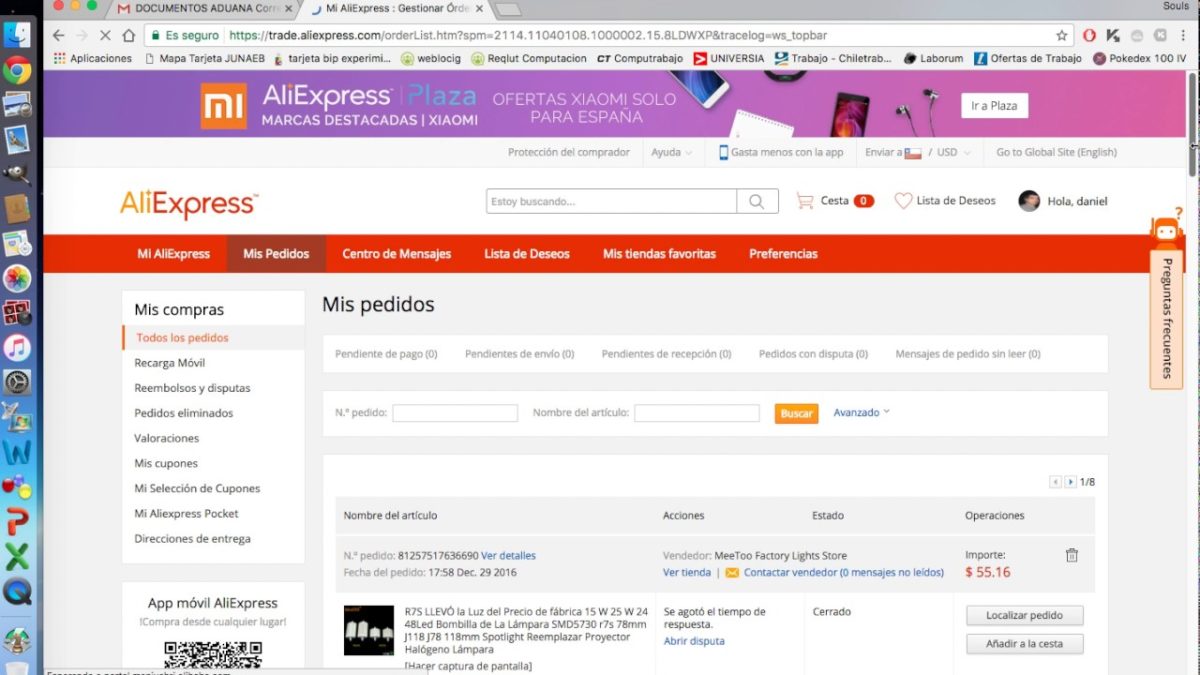Viewport: 1200px width, 675px height.
Task: Click the R7S LED bulb product thumbnail
Action: 369,630
